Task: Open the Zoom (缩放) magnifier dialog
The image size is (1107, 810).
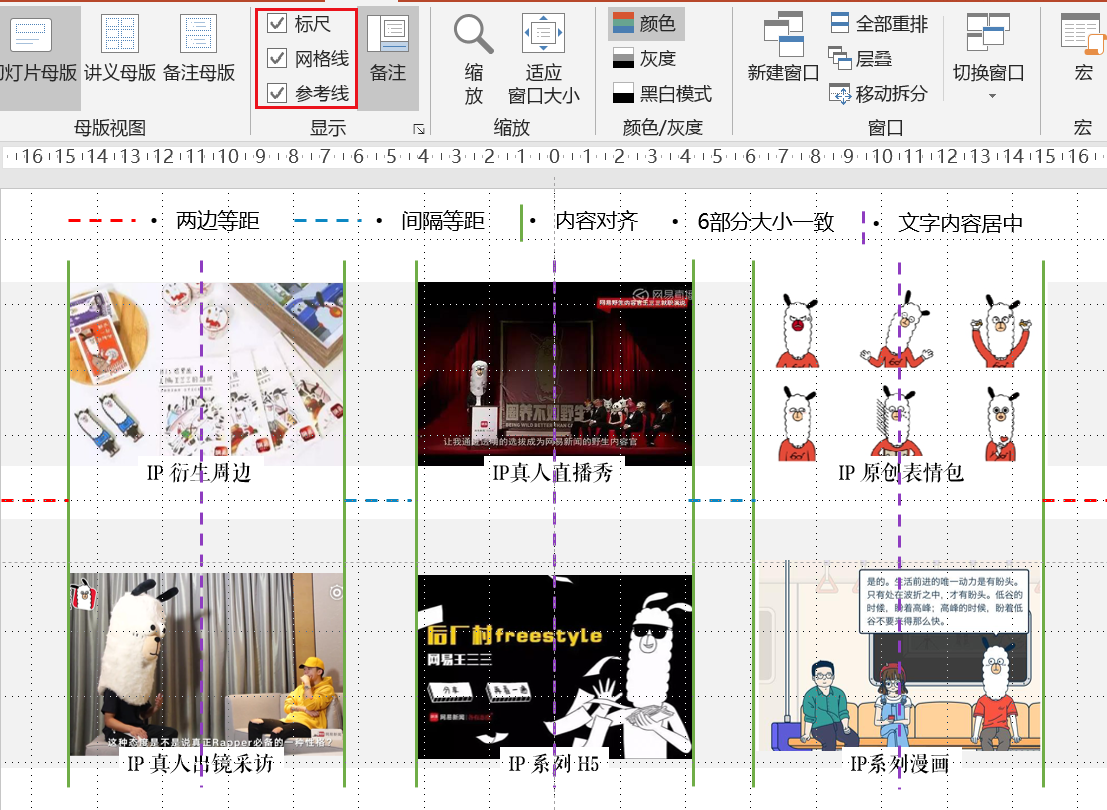Action: tap(474, 58)
